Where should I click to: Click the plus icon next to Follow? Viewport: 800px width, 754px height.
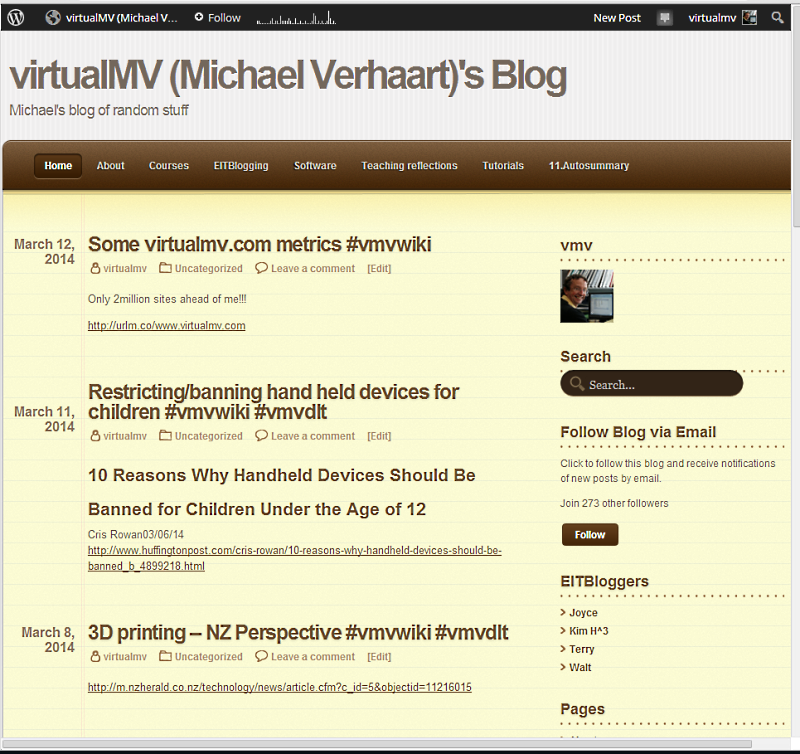199,17
